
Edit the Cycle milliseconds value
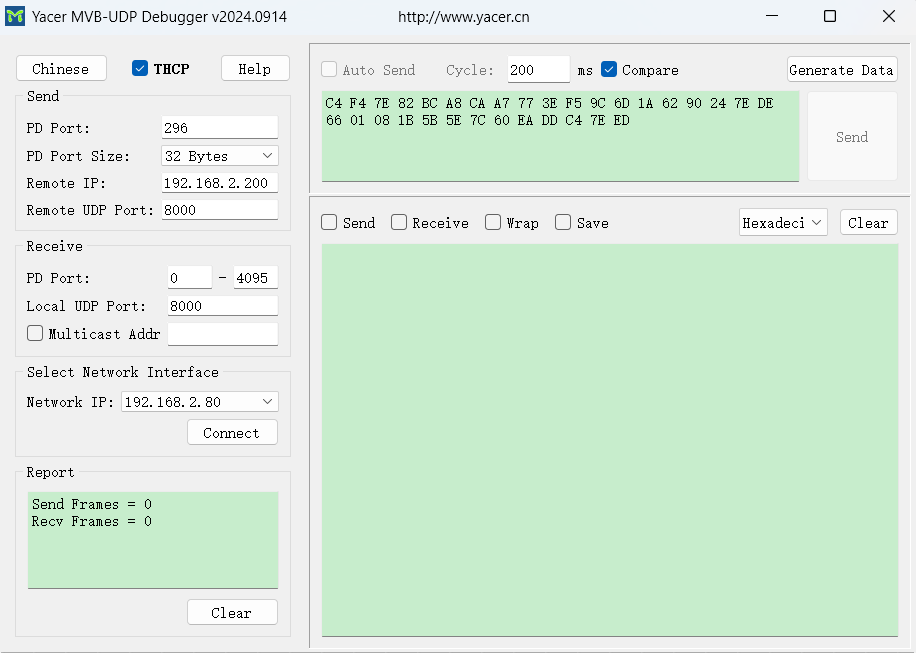coord(537,69)
